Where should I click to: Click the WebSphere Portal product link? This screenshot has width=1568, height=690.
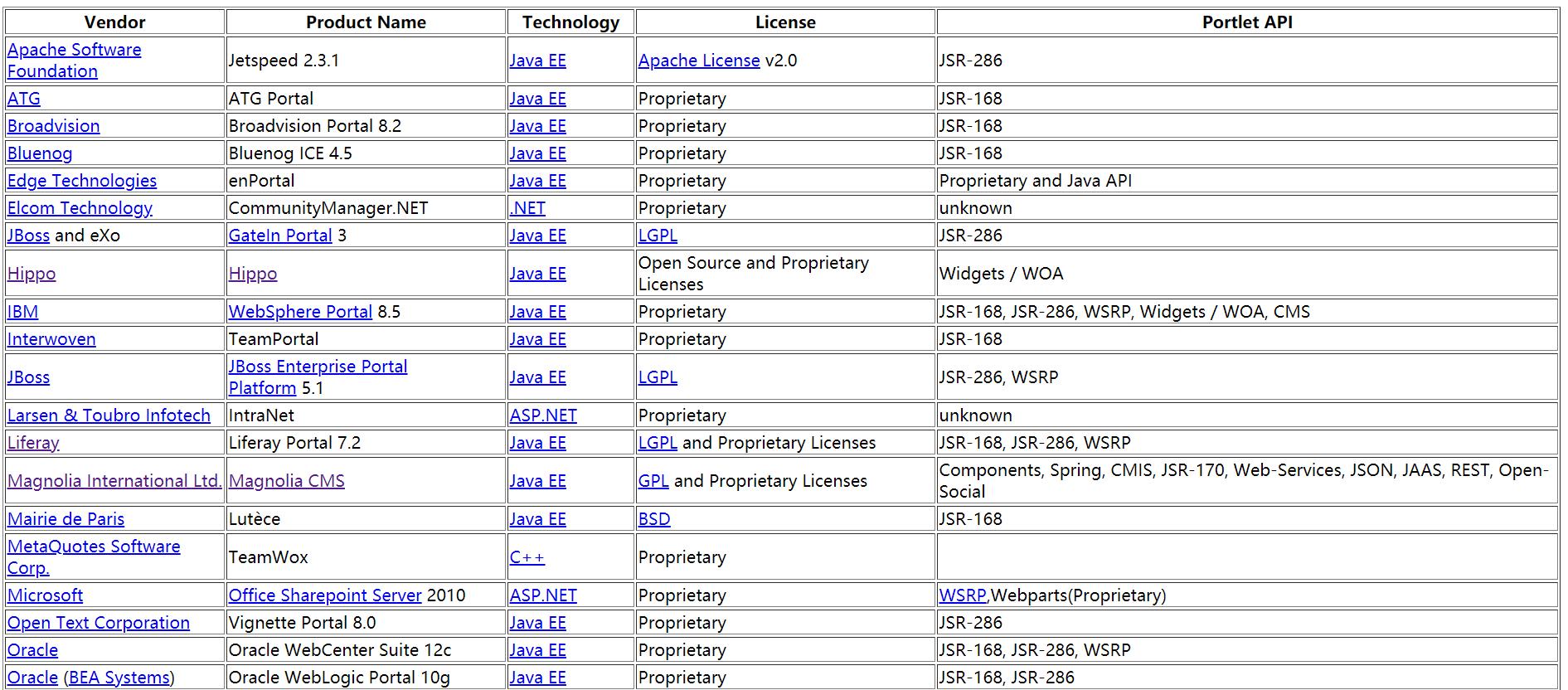[300, 312]
